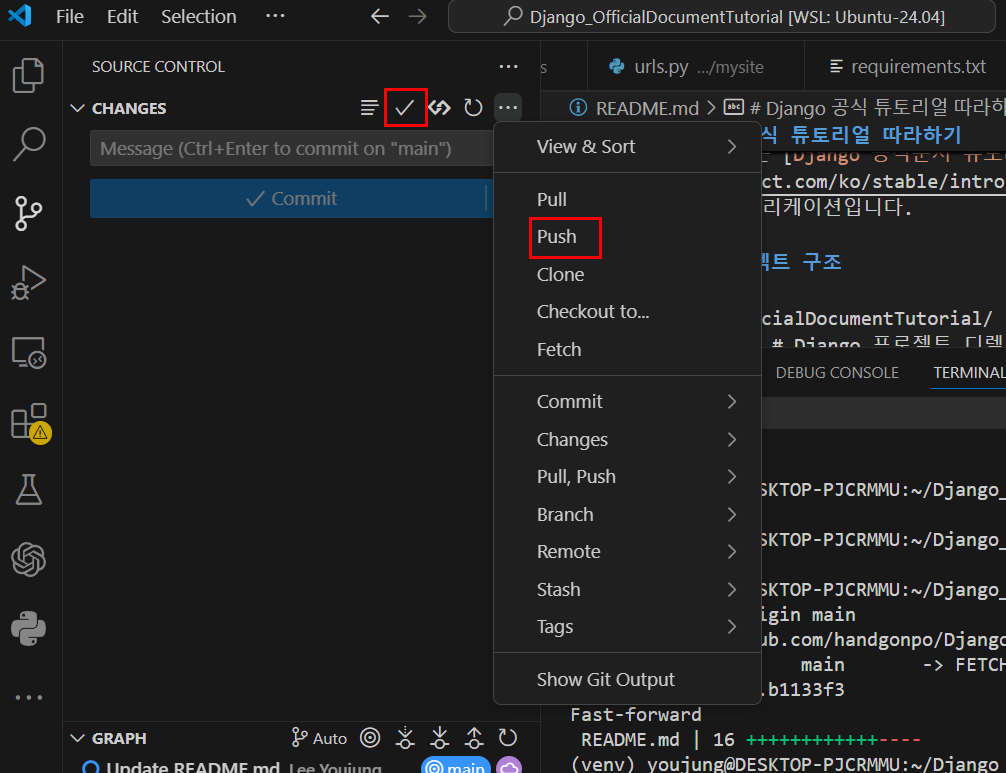Click Changes more actions ellipsis
The width and height of the screenshot is (1006, 773).
pos(508,108)
